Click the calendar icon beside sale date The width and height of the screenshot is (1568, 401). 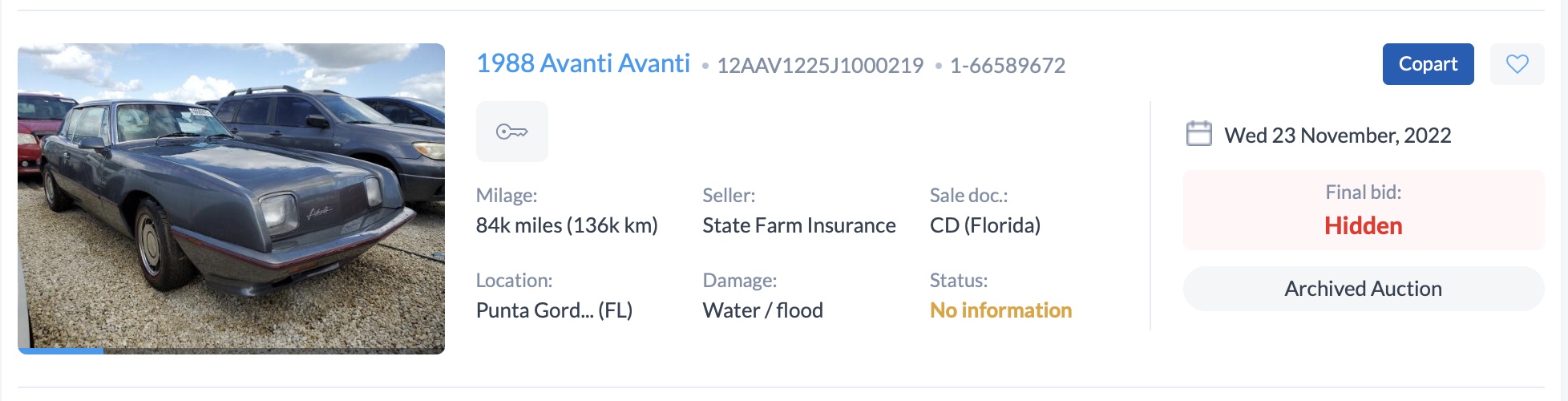coord(1198,133)
